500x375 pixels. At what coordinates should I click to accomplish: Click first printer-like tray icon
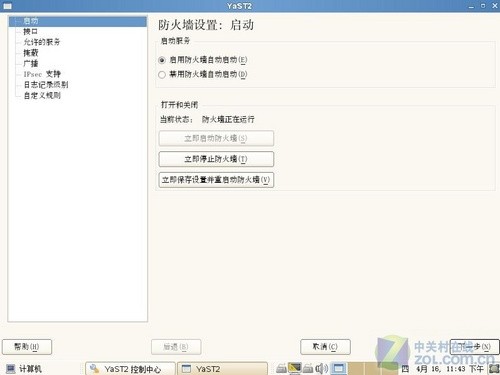[x=281, y=369]
